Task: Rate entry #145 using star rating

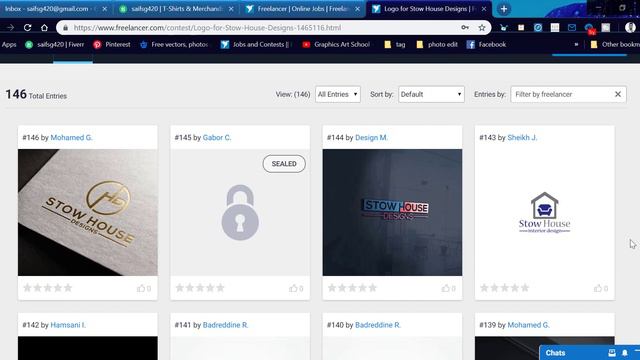Action: [200, 288]
